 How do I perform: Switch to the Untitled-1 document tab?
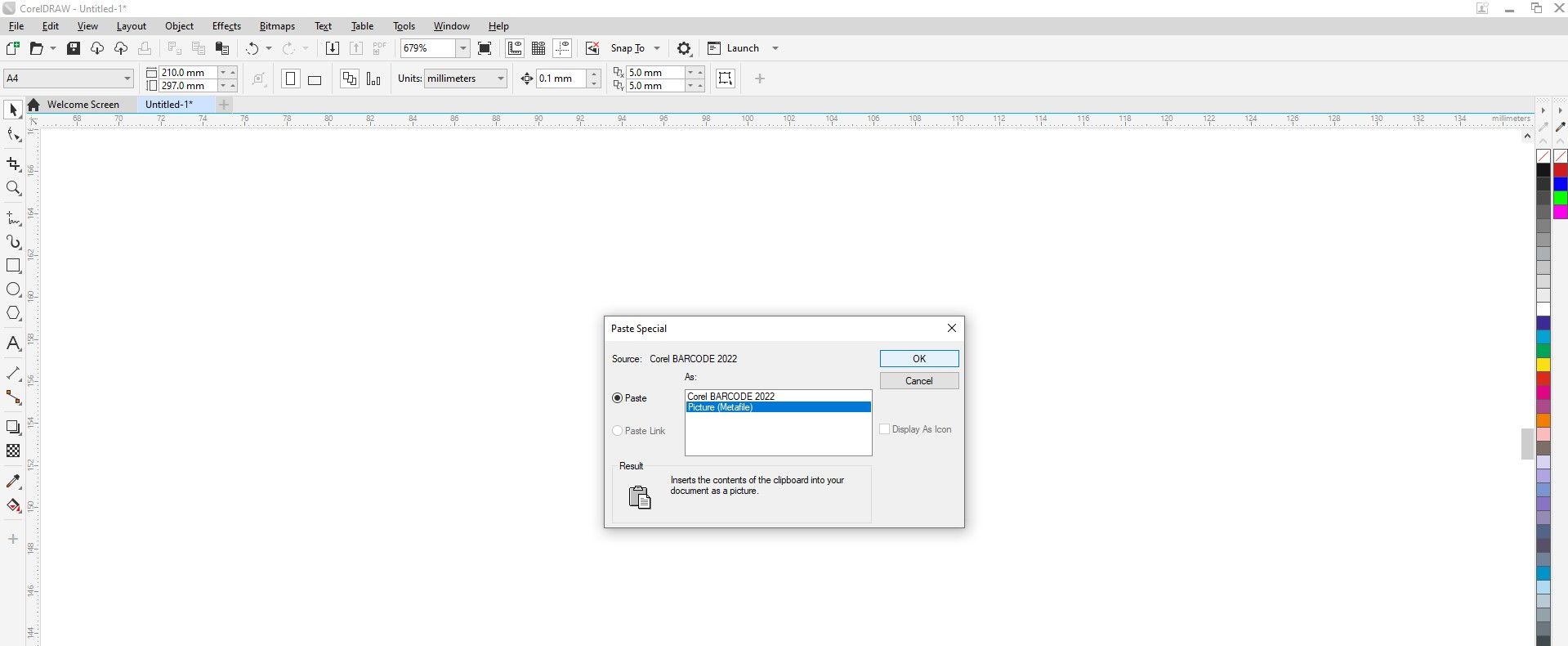(169, 105)
